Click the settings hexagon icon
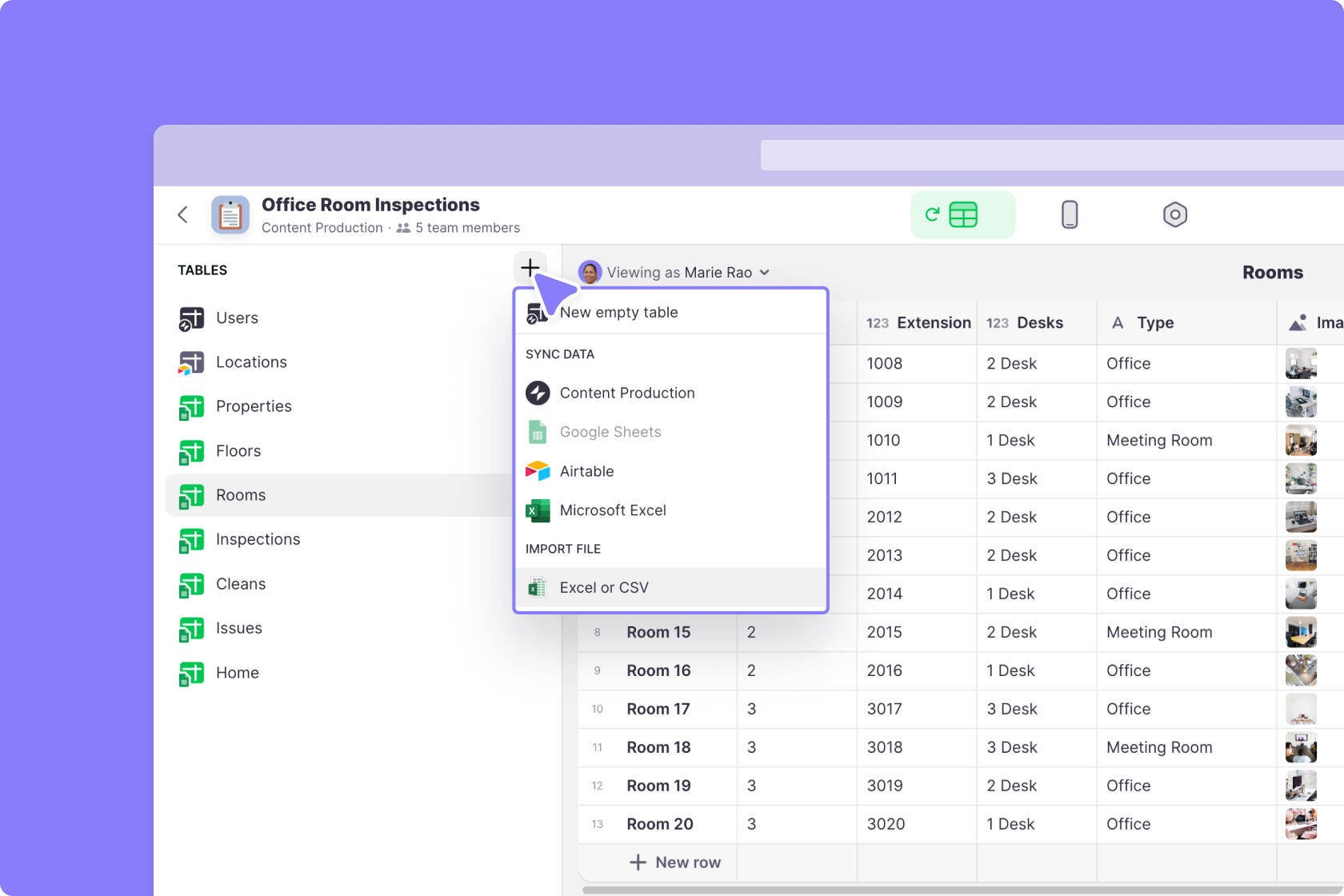 coord(1174,214)
